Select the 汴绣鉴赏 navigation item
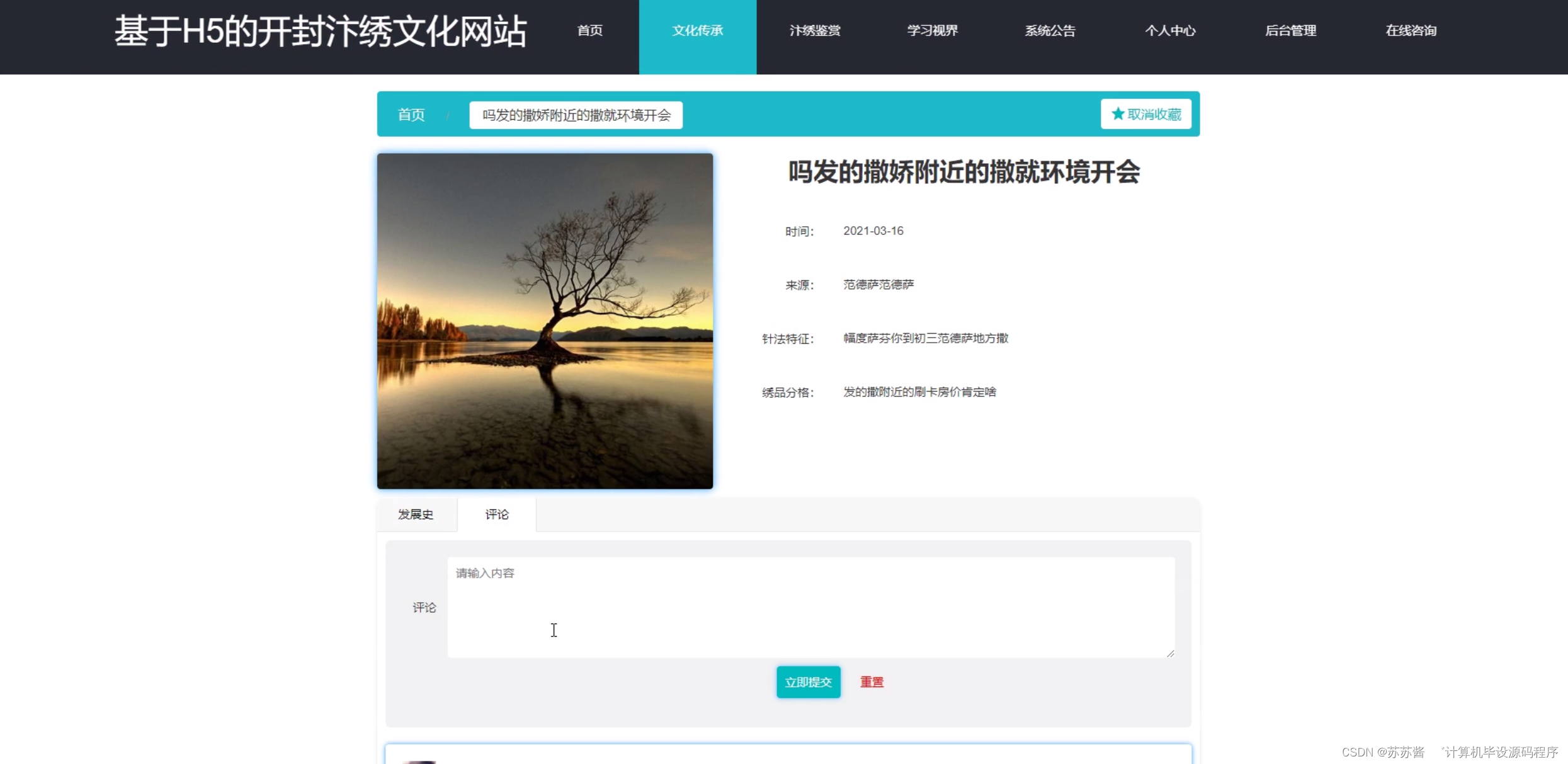 click(815, 30)
